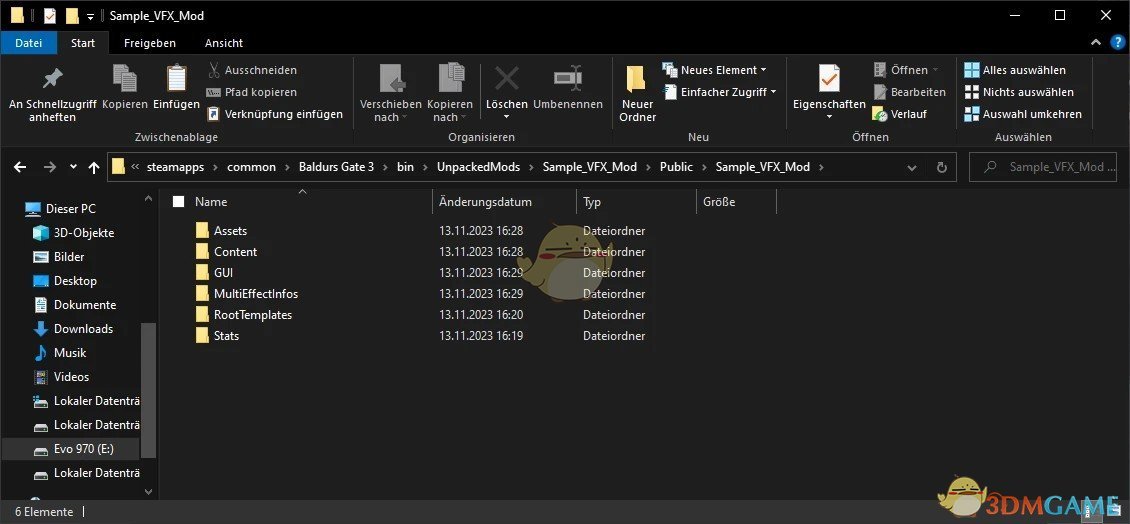Click the Public breadcrumb
This screenshot has width=1130, height=524.
coord(676,167)
